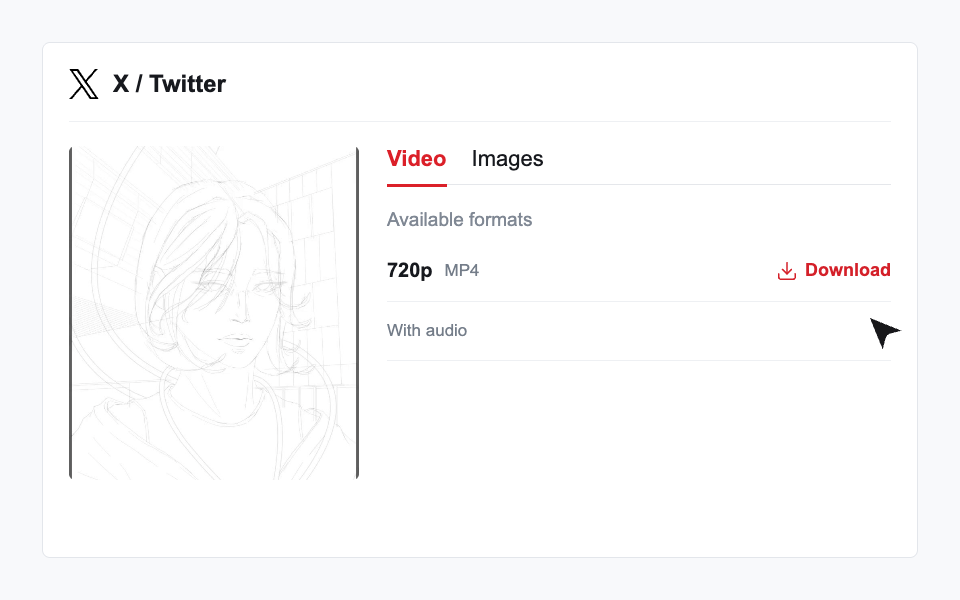Click the sketched hoodie at thumbnail bottom
Viewport: 960px width, 600px height.
(x=214, y=438)
